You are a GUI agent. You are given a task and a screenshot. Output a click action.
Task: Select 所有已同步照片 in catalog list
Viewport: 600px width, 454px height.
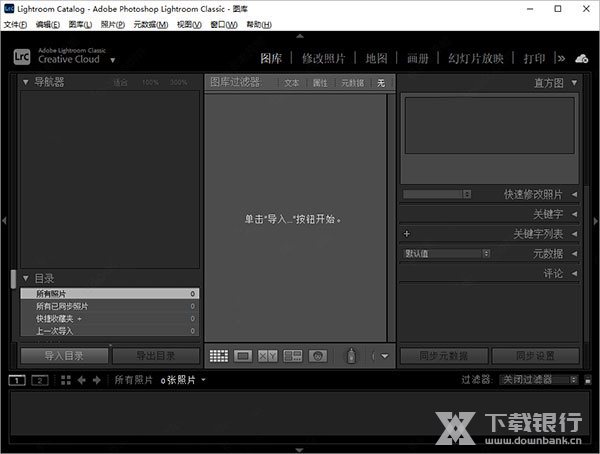[110, 306]
